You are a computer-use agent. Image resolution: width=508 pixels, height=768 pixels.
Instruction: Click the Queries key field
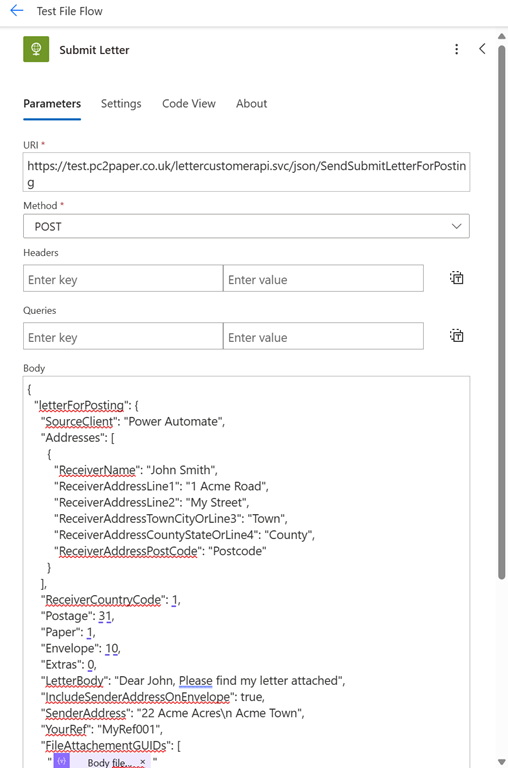click(123, 336)
